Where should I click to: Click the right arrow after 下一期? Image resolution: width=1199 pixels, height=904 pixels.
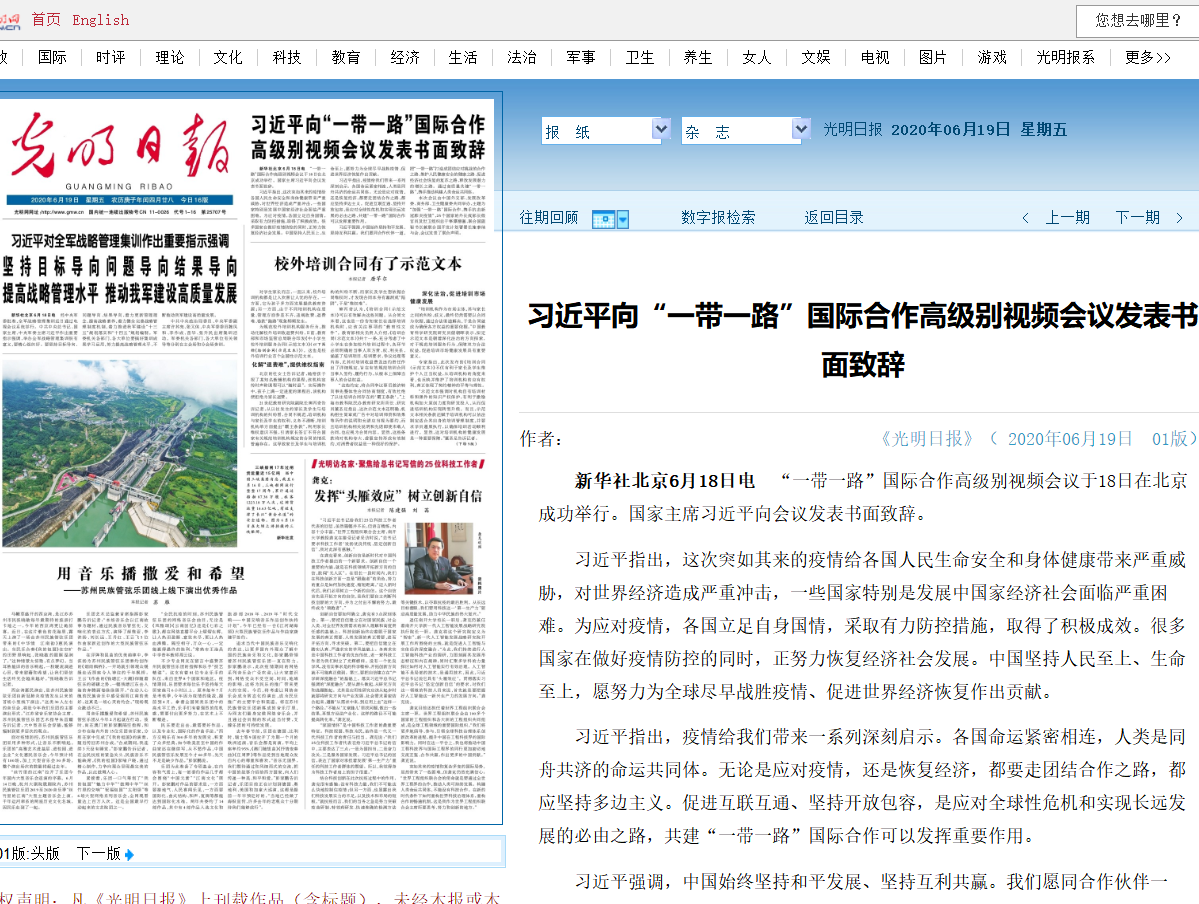tap(1179, 218)
